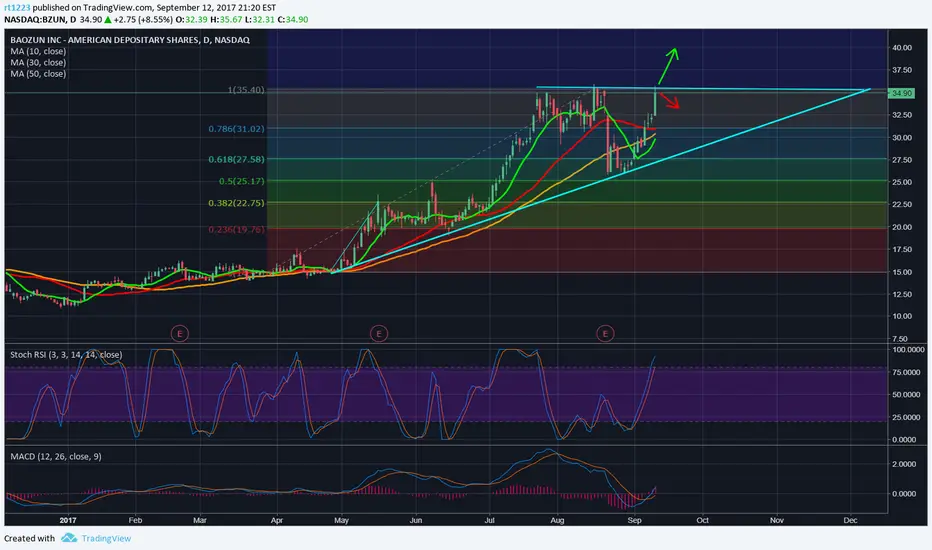Click the 40.00 price axis label
The image size is (932, 550).
coord(902,48)
